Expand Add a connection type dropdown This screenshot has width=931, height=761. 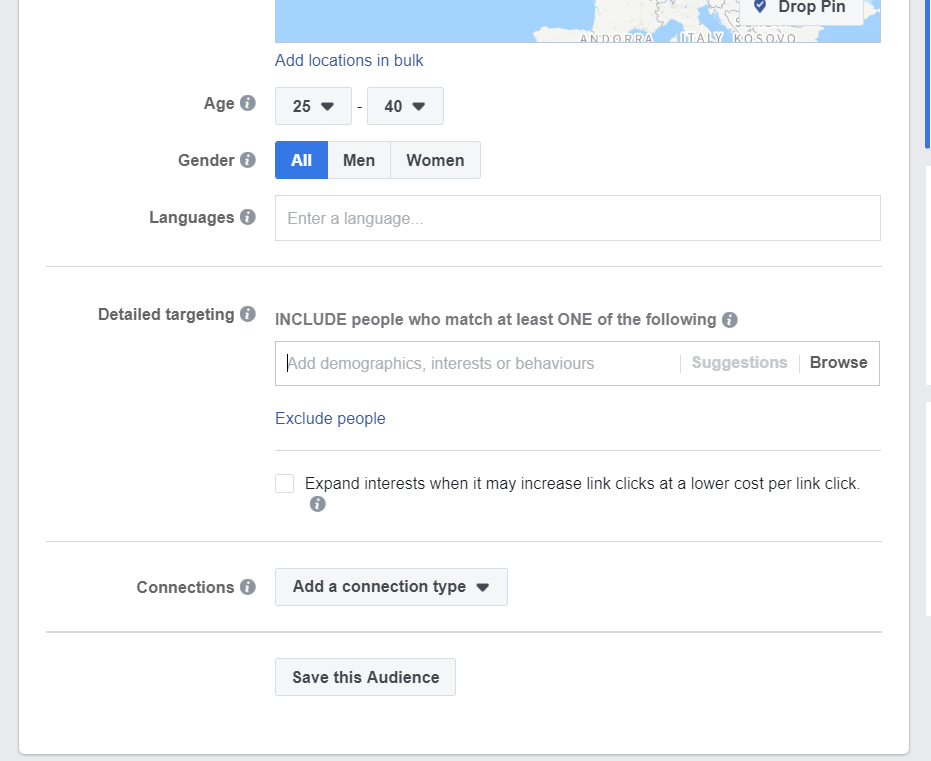click(391, 587)
